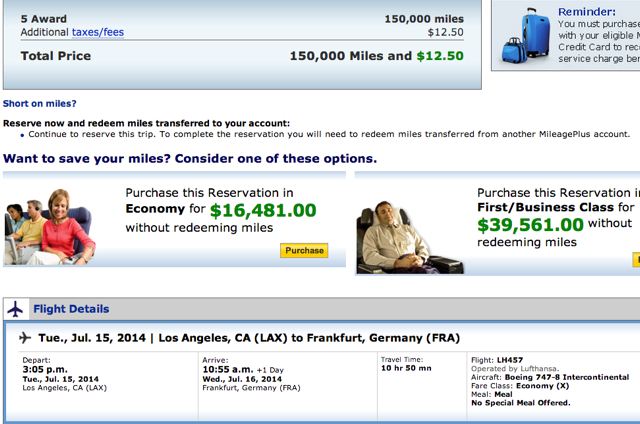Click the Reminder heading text
The width and height of the screenshot is (640, 424).
(x=587, y=12)
